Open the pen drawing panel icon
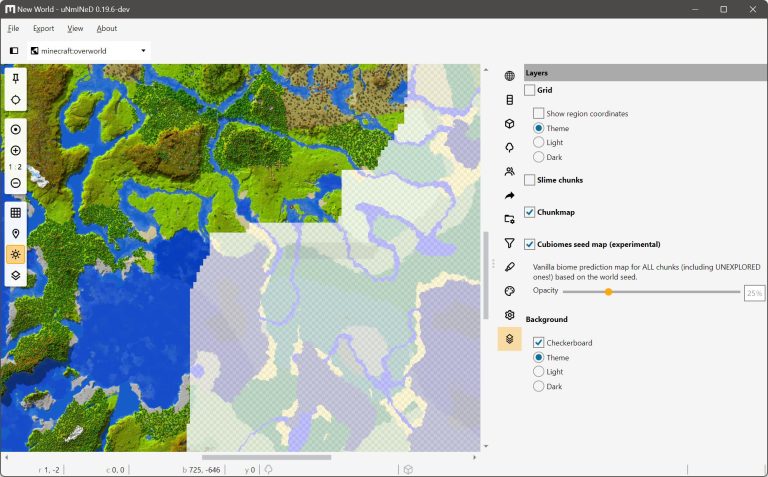 (509, 267)
